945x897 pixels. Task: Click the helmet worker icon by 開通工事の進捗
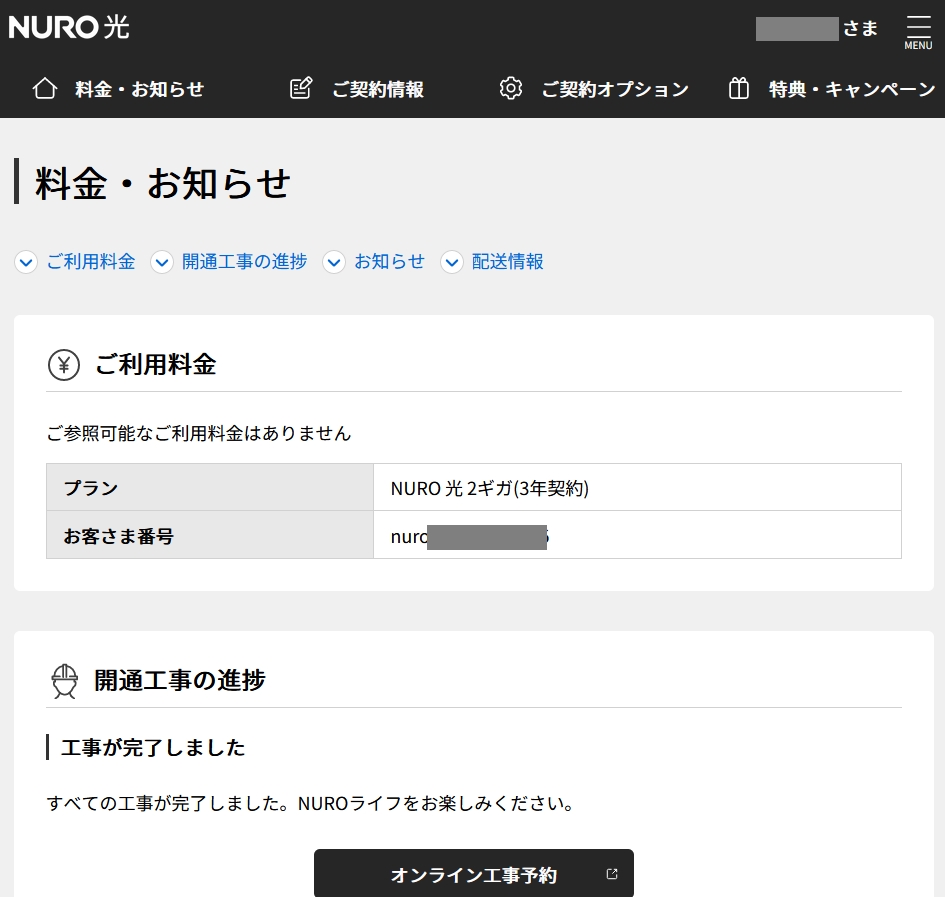[64, 681]
